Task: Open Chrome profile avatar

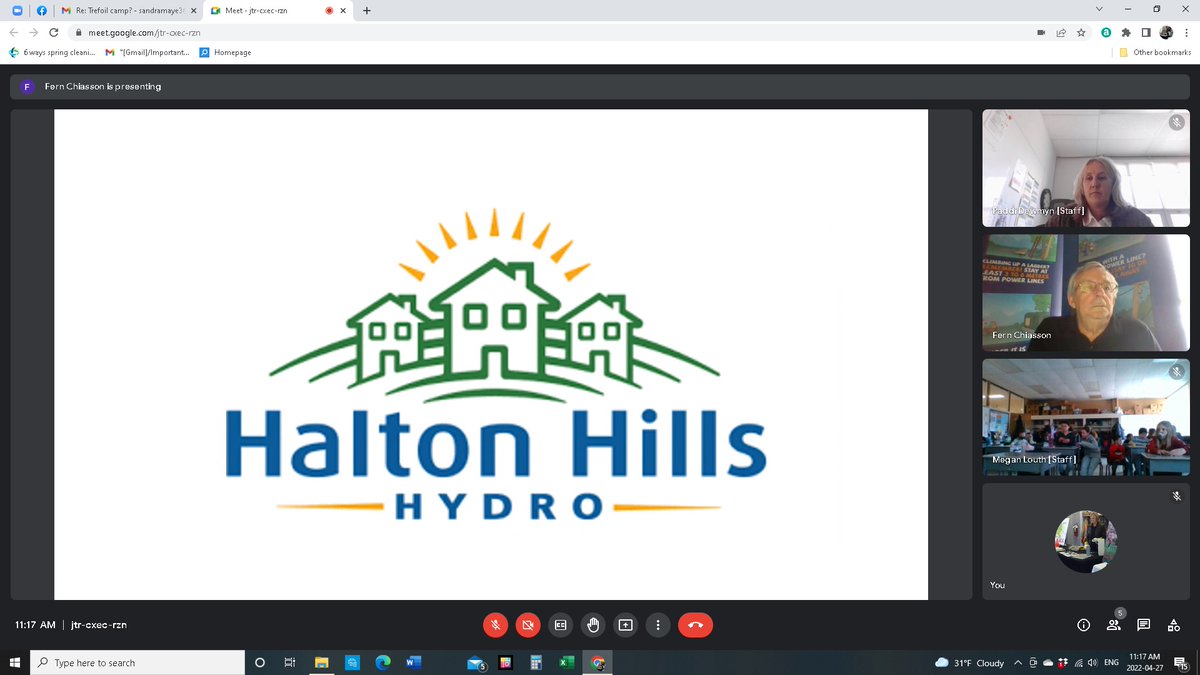Action: (1165, 32)
